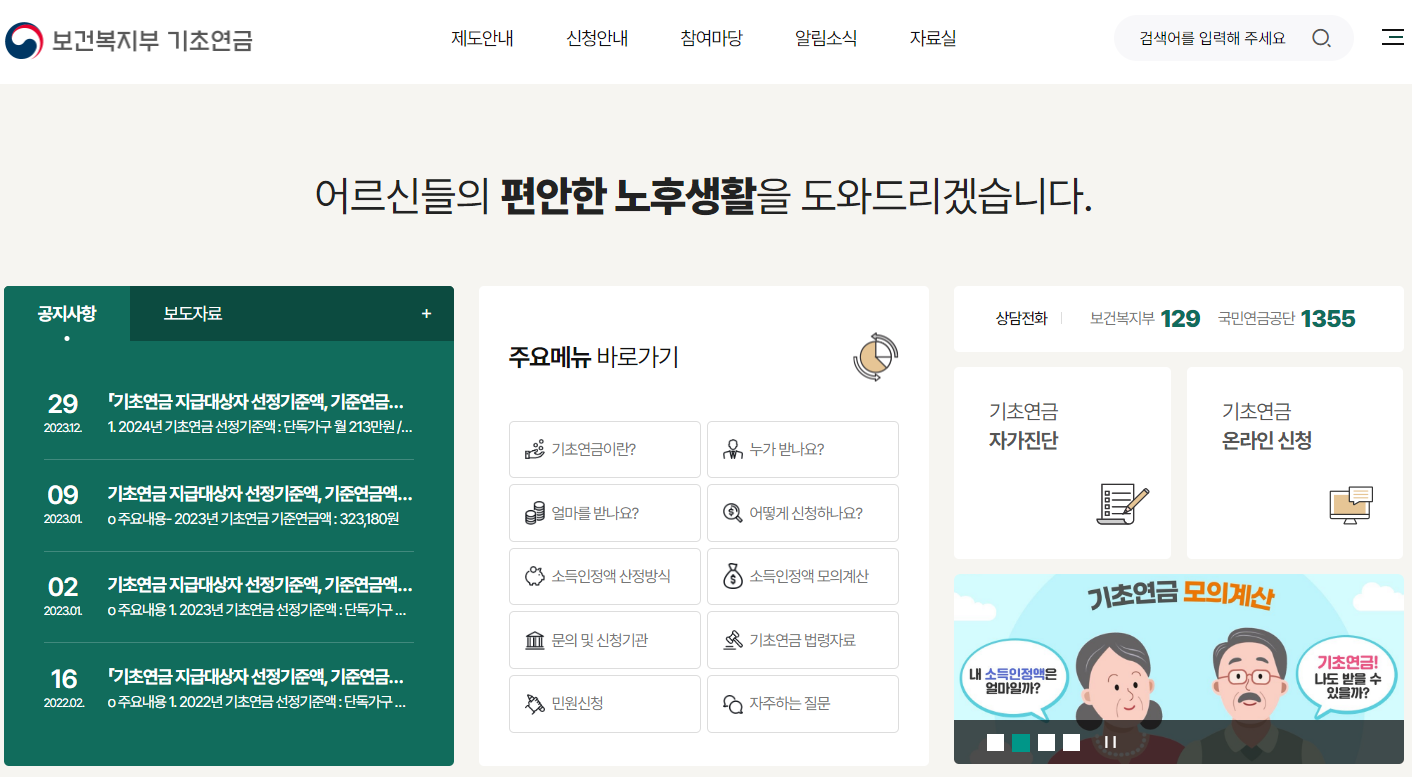
Task: Click the 소득인정액 산정방식 shortcut label
Action: (611, 577)
